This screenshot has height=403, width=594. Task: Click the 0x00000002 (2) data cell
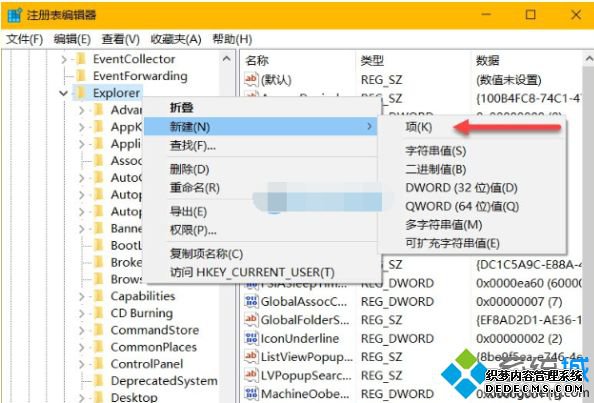point(519,338)
